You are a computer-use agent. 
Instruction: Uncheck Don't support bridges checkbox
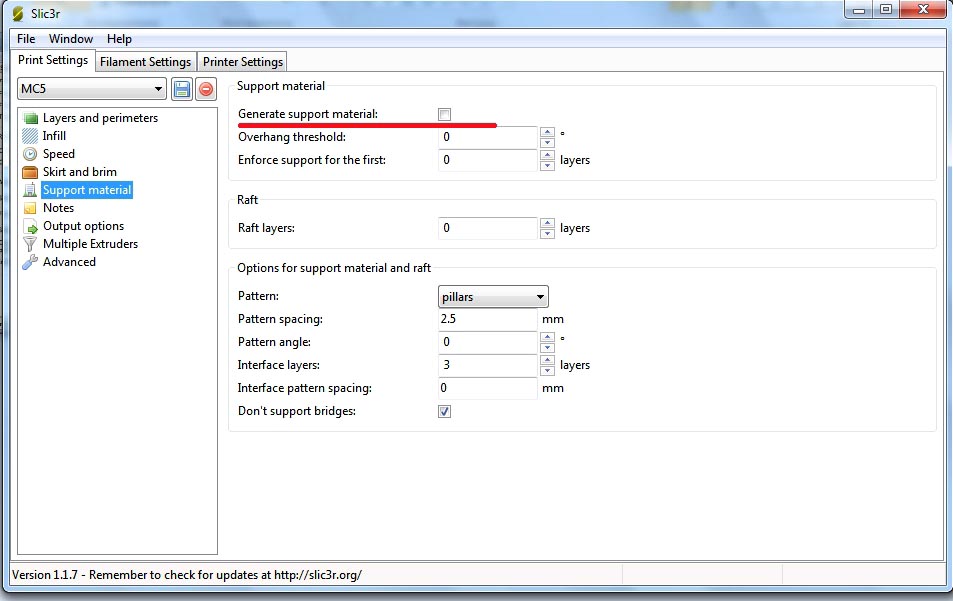pos(444,411)
